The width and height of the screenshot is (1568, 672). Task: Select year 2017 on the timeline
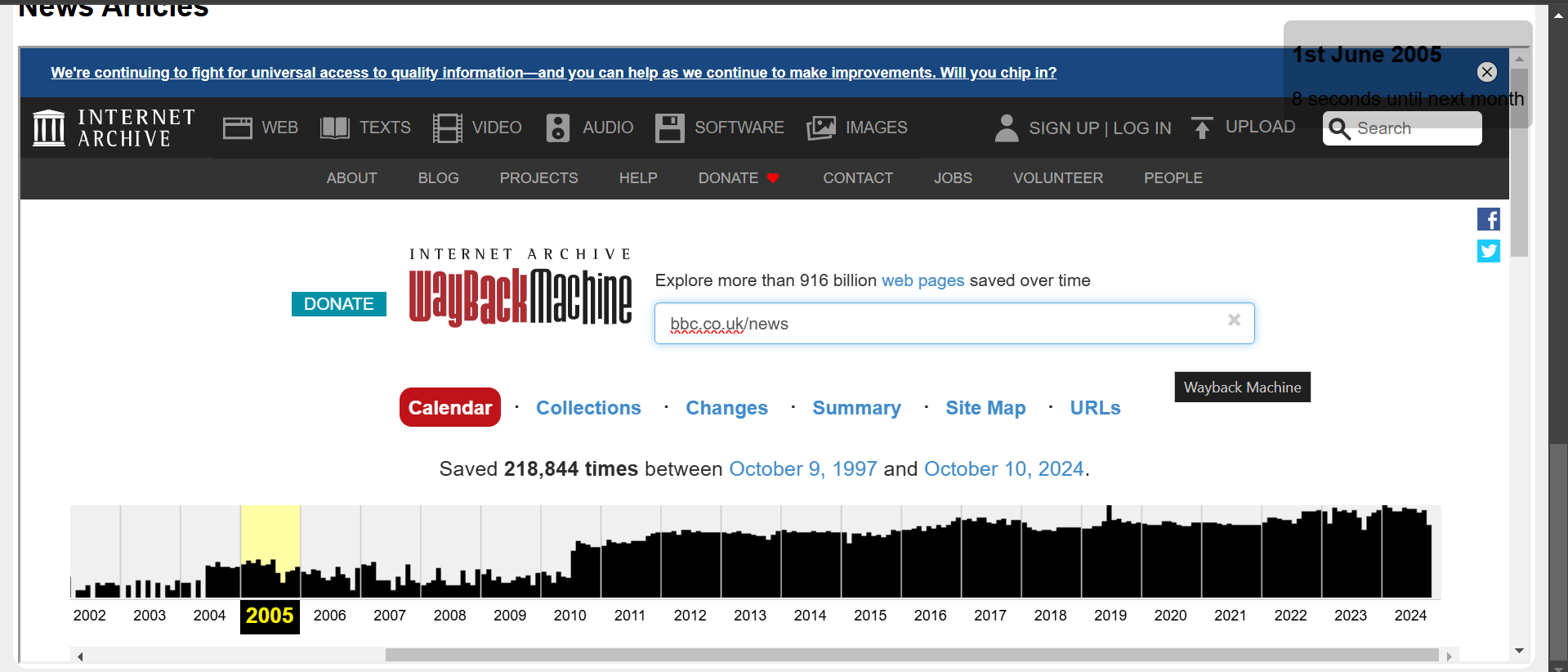[990, 616]
